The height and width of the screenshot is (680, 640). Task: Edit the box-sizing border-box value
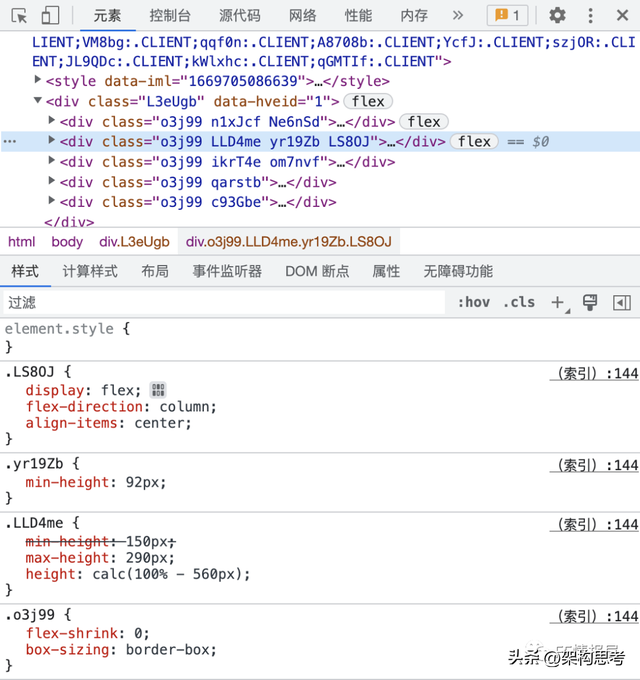pyautogui.click(x=167, y=650)
